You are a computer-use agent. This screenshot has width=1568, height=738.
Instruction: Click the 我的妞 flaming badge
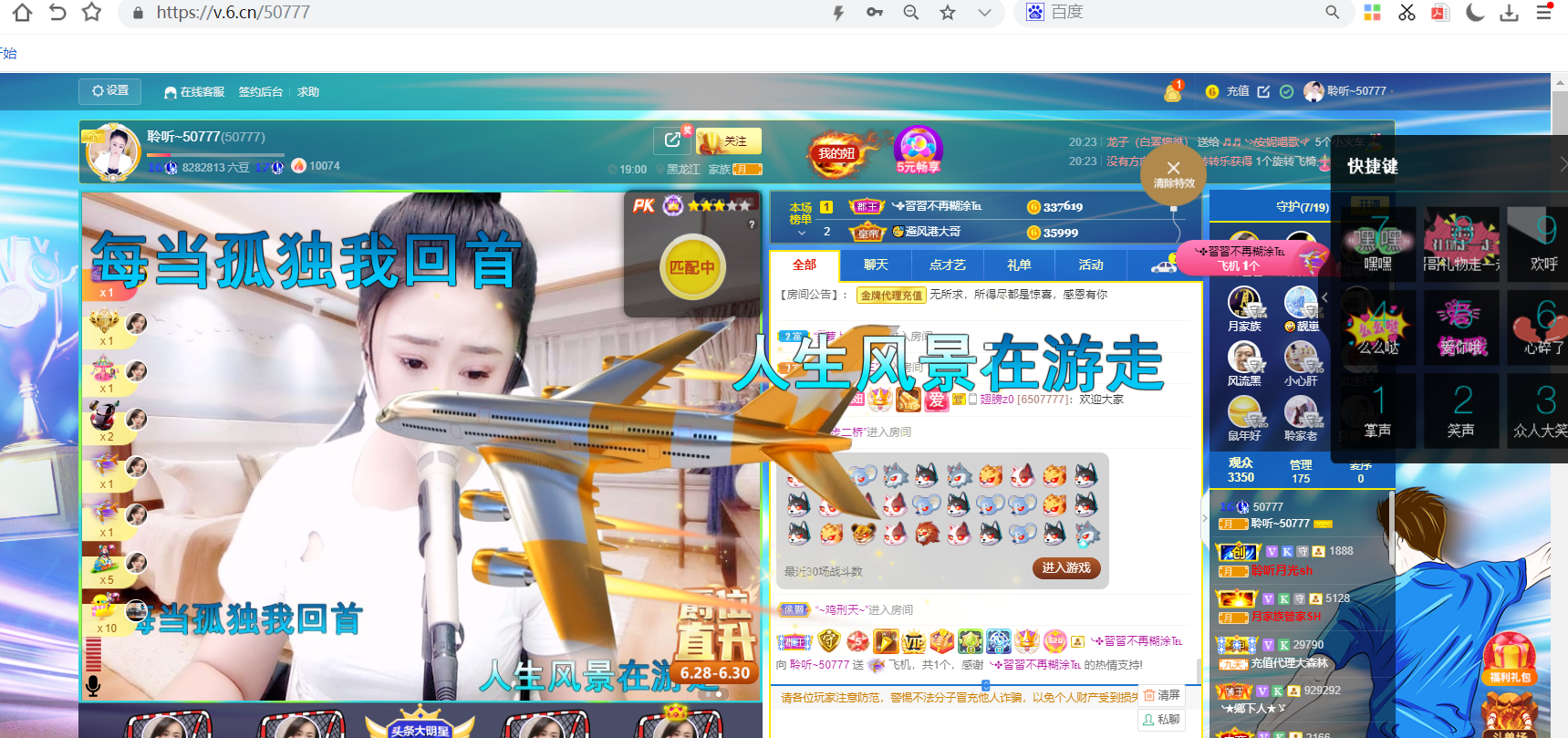[x=836, y=153]
